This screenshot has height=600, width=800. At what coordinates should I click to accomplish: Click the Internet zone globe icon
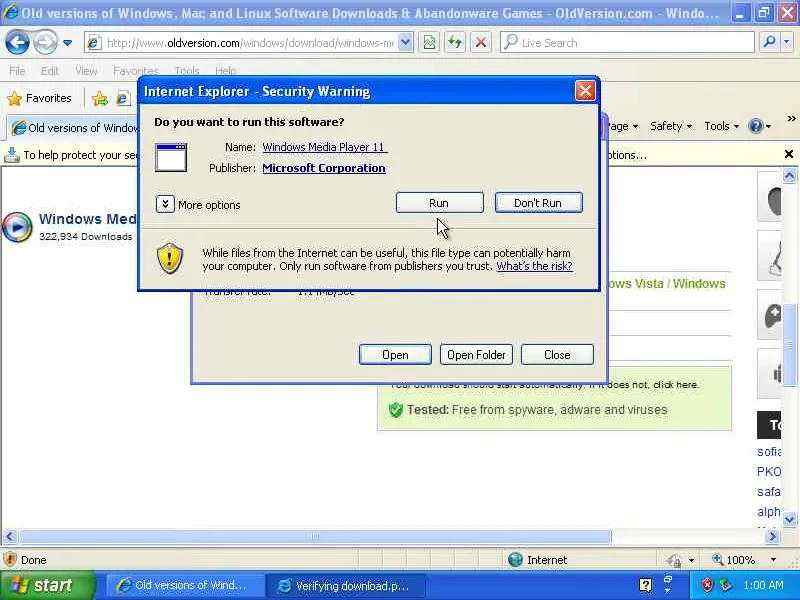coord(515,560)
